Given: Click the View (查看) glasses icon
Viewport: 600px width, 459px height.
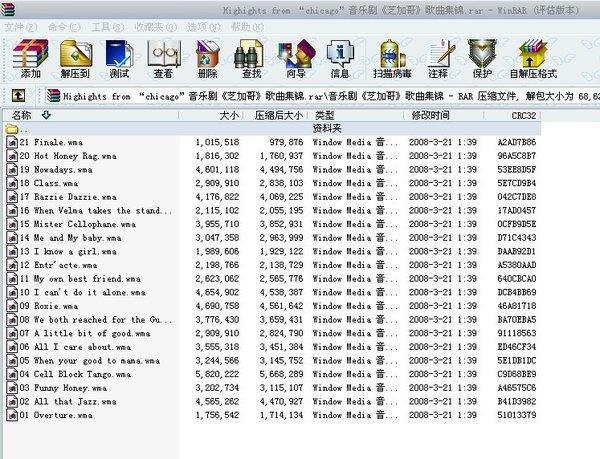Looking at the screenshot, I should [x=164, y=54].
